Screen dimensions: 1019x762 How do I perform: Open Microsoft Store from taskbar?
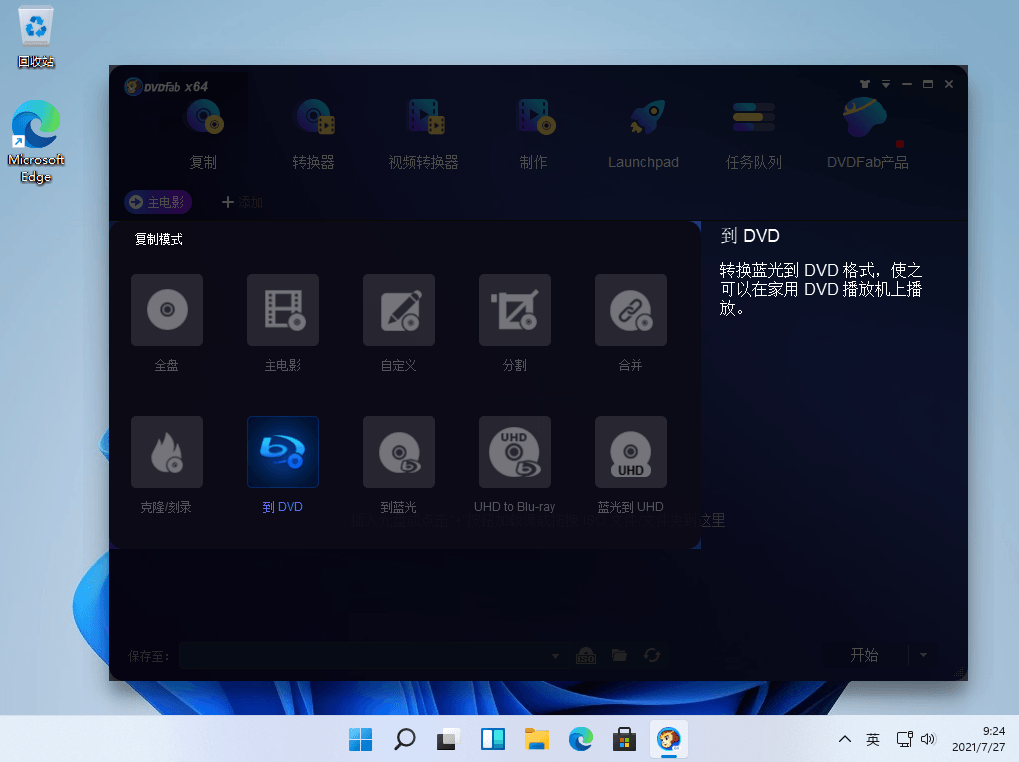point(625,739)
